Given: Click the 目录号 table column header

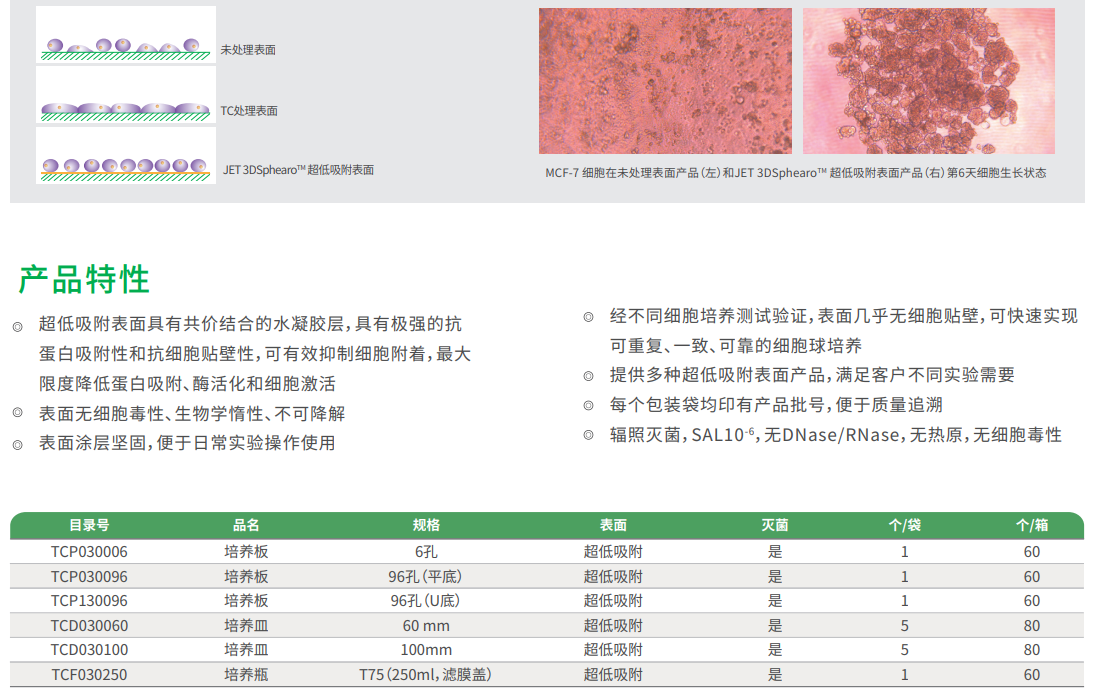Looking at the screenshot, I should (x=89, y=525).
